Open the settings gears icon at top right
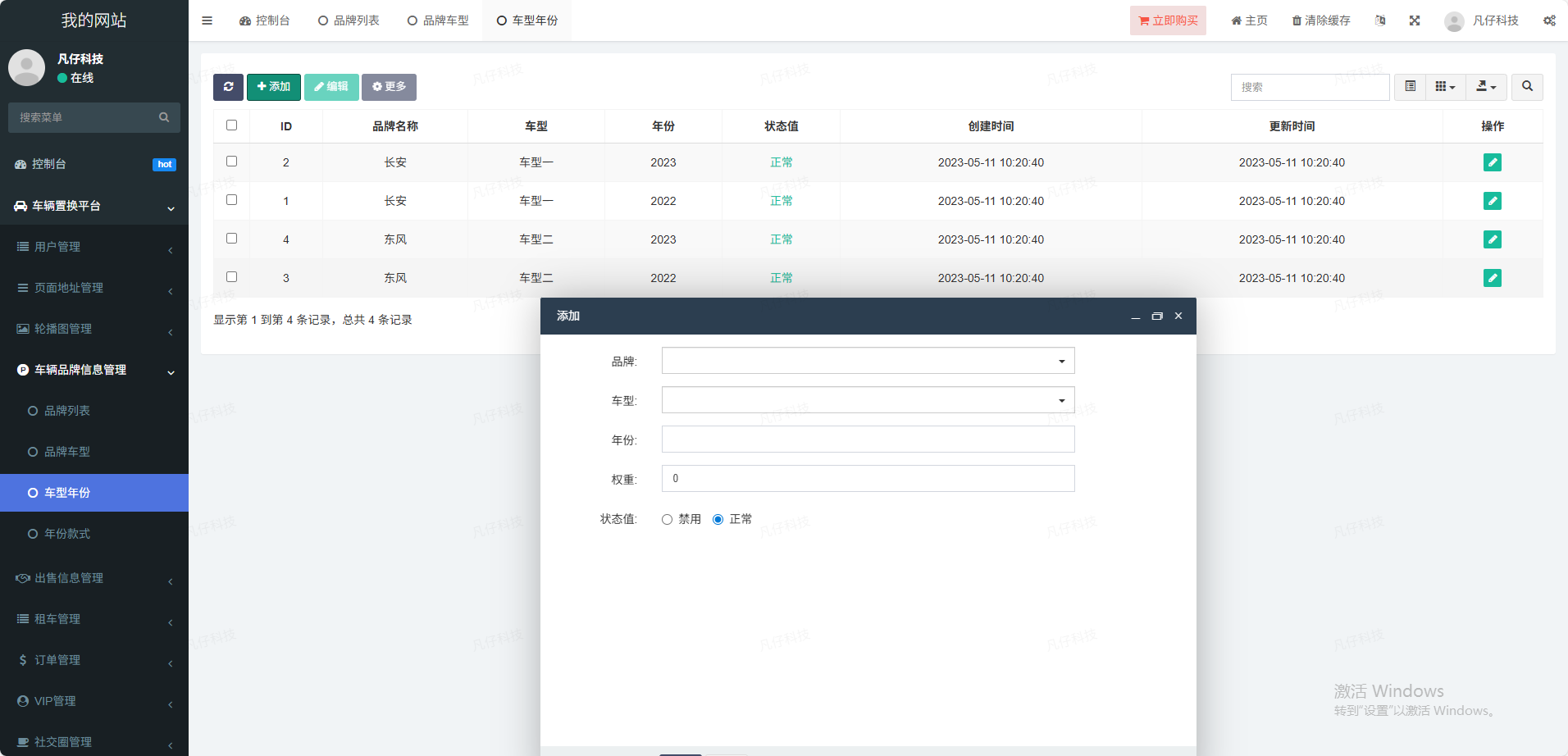This screenshot has width=1568, height=756. 1549,20
